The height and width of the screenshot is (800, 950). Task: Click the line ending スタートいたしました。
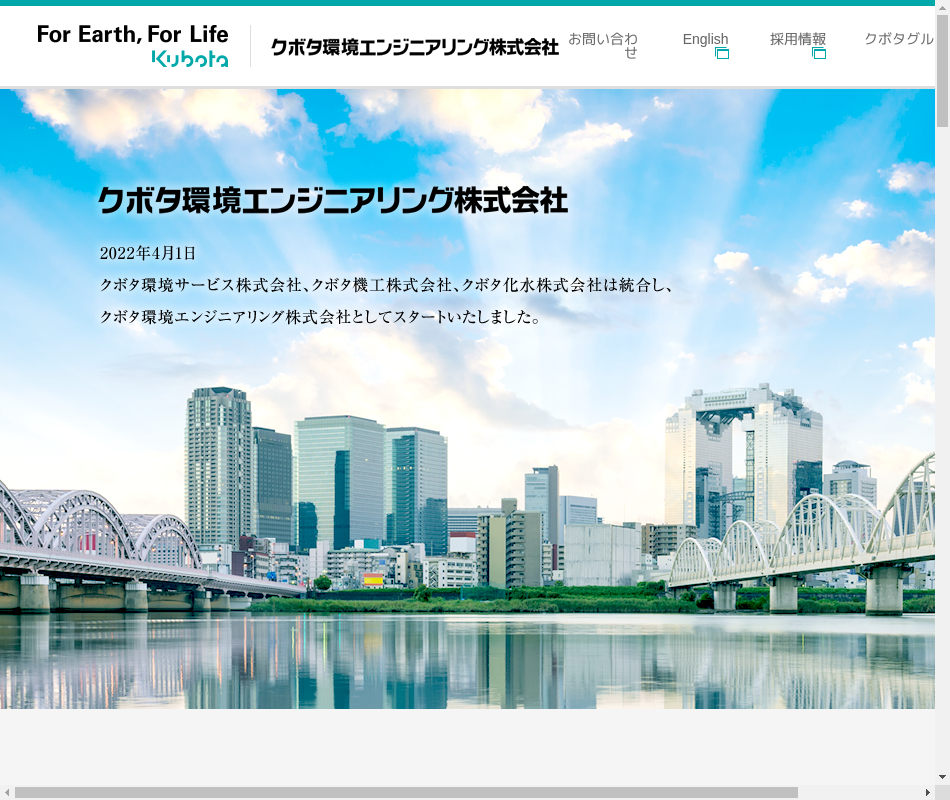click(x=320, y=316)
